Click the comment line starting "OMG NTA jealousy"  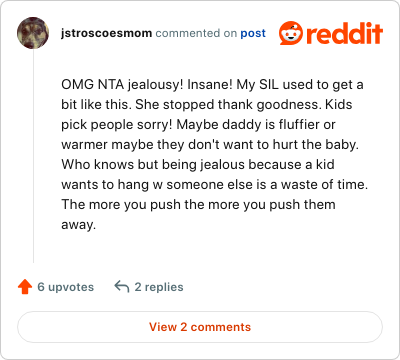[x=212, y=85]
